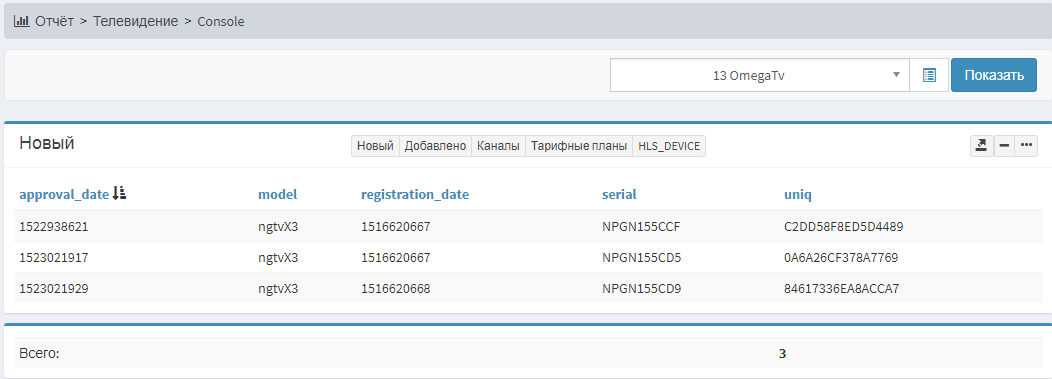This screenshot has height=379, width=1052.
Task: Click the Новый panel title
Action: click(46, 143)
